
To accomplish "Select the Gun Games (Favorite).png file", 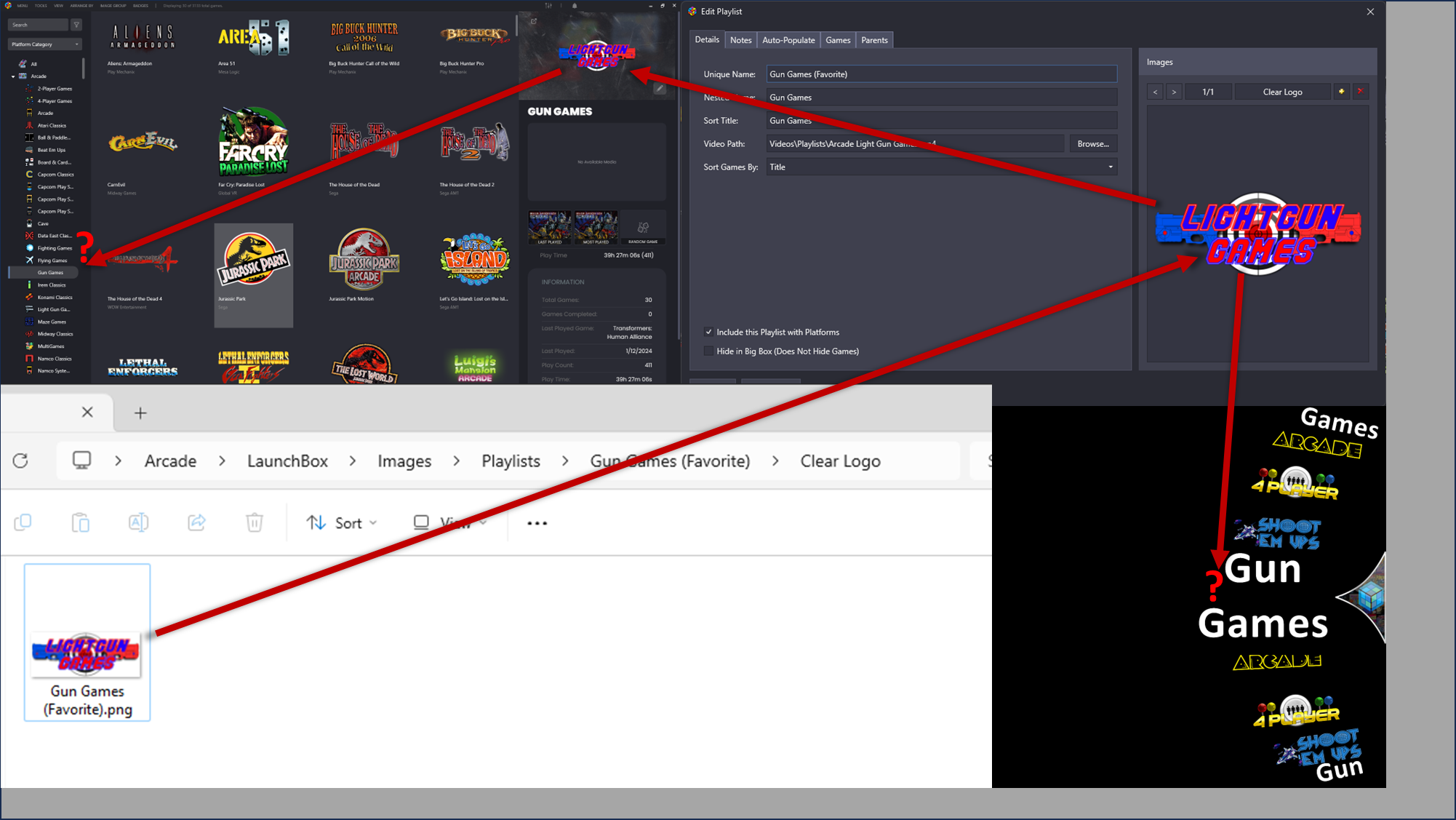I will pyautogui.click(x=87, y=642).
